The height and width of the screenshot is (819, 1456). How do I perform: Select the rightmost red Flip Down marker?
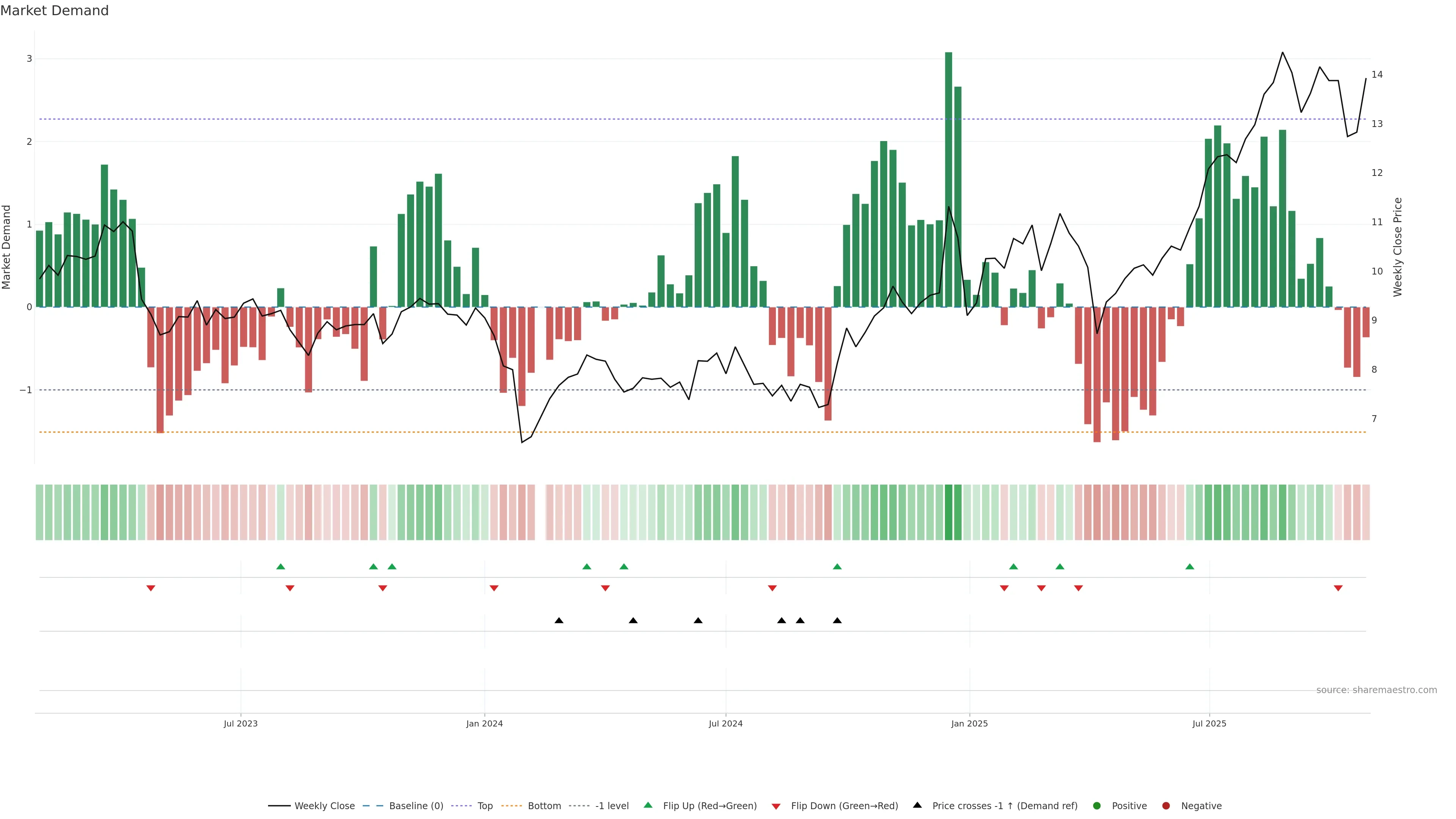tap(1338, 588)
